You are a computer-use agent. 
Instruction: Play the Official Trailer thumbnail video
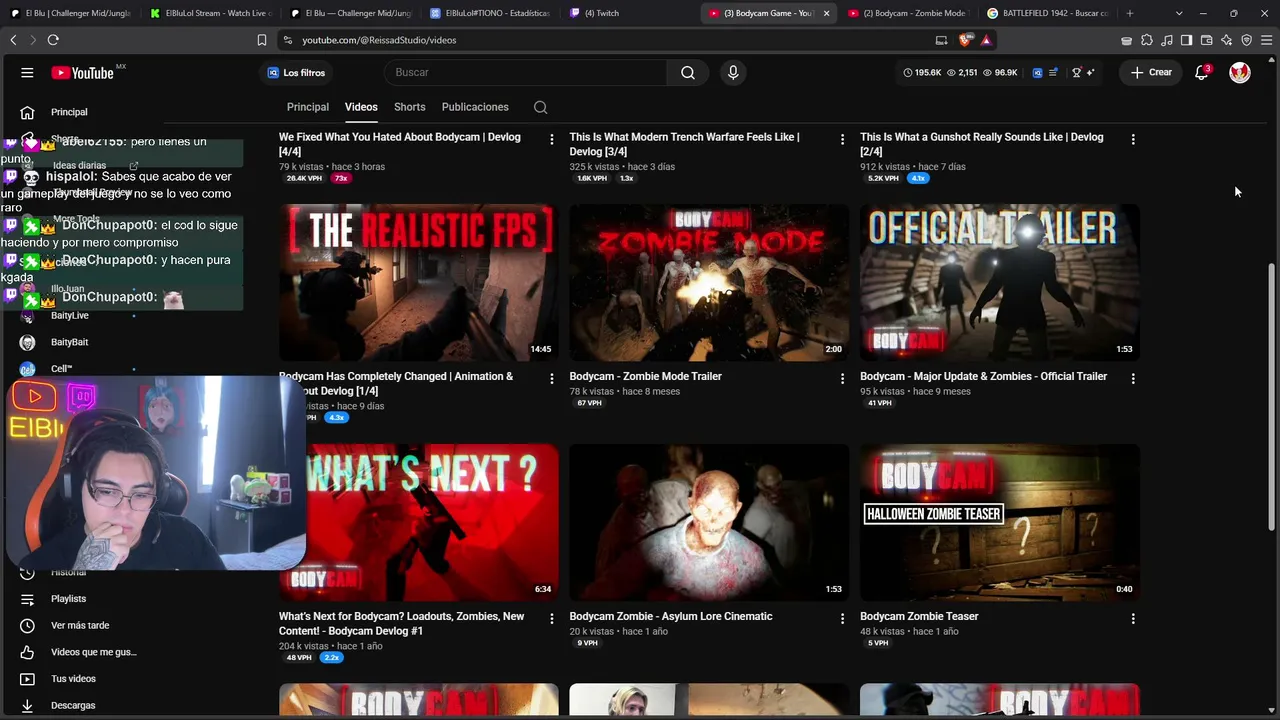pos(1000,283)
